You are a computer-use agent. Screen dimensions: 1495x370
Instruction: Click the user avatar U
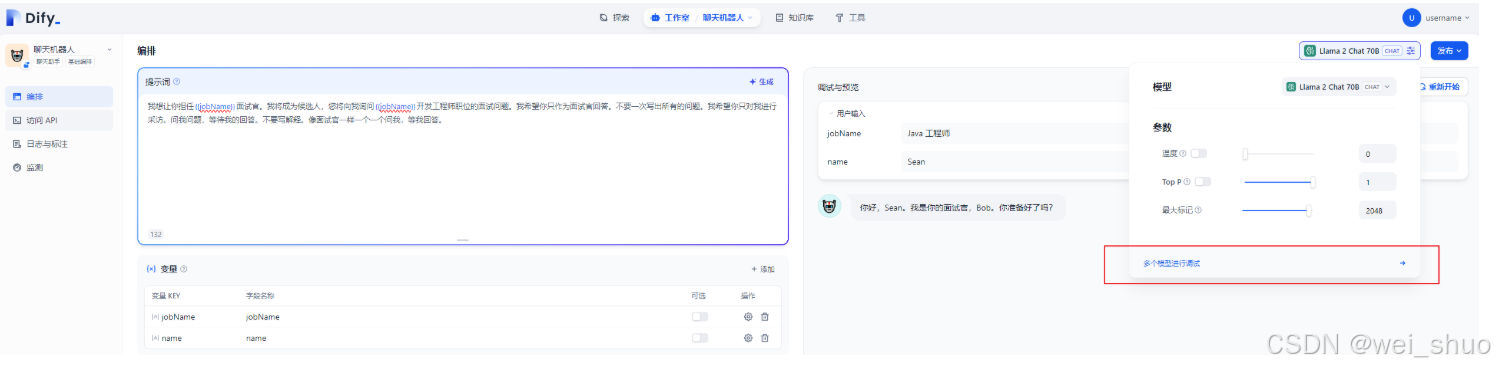1411,18
